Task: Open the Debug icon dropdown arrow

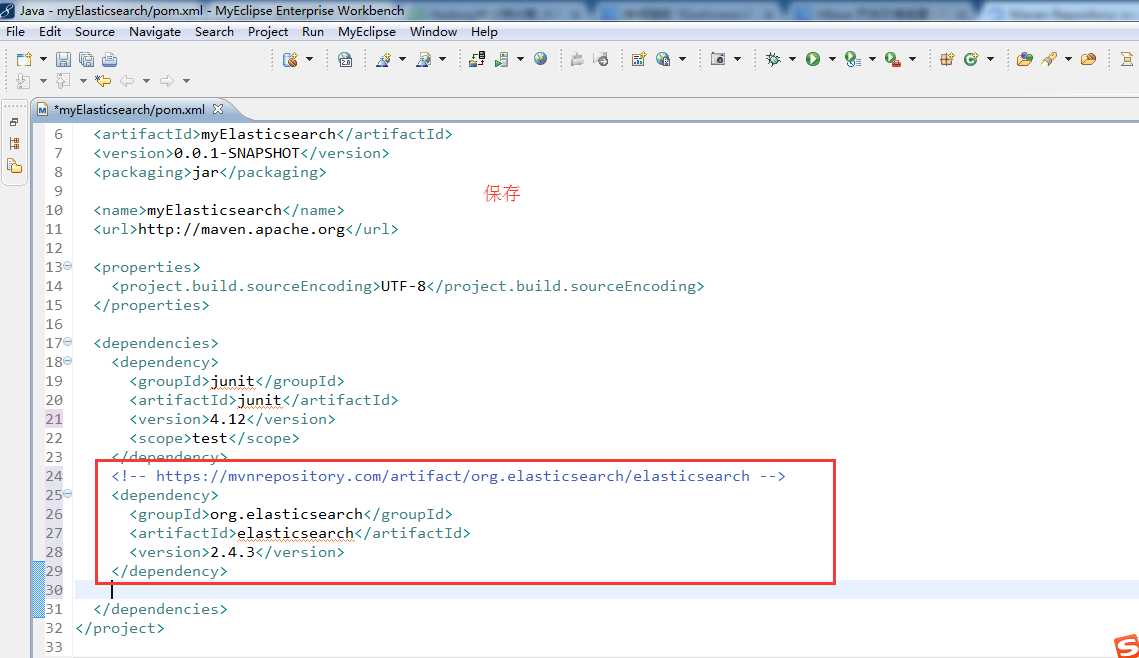Action: (x=793, y=60)
